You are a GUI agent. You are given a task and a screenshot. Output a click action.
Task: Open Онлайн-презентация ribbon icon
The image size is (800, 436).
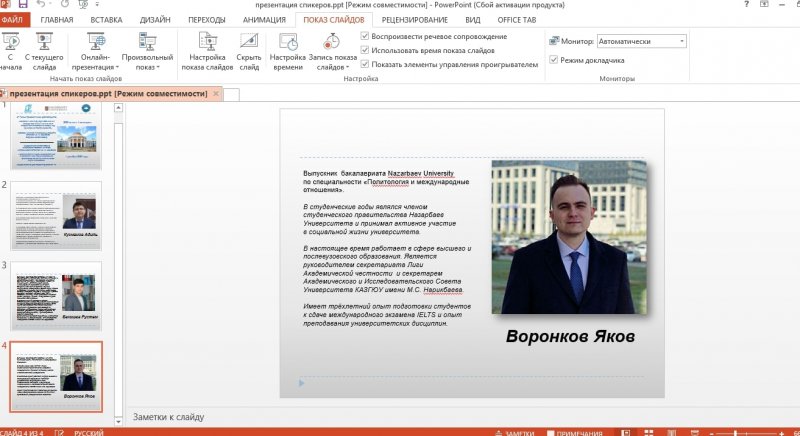95,42
